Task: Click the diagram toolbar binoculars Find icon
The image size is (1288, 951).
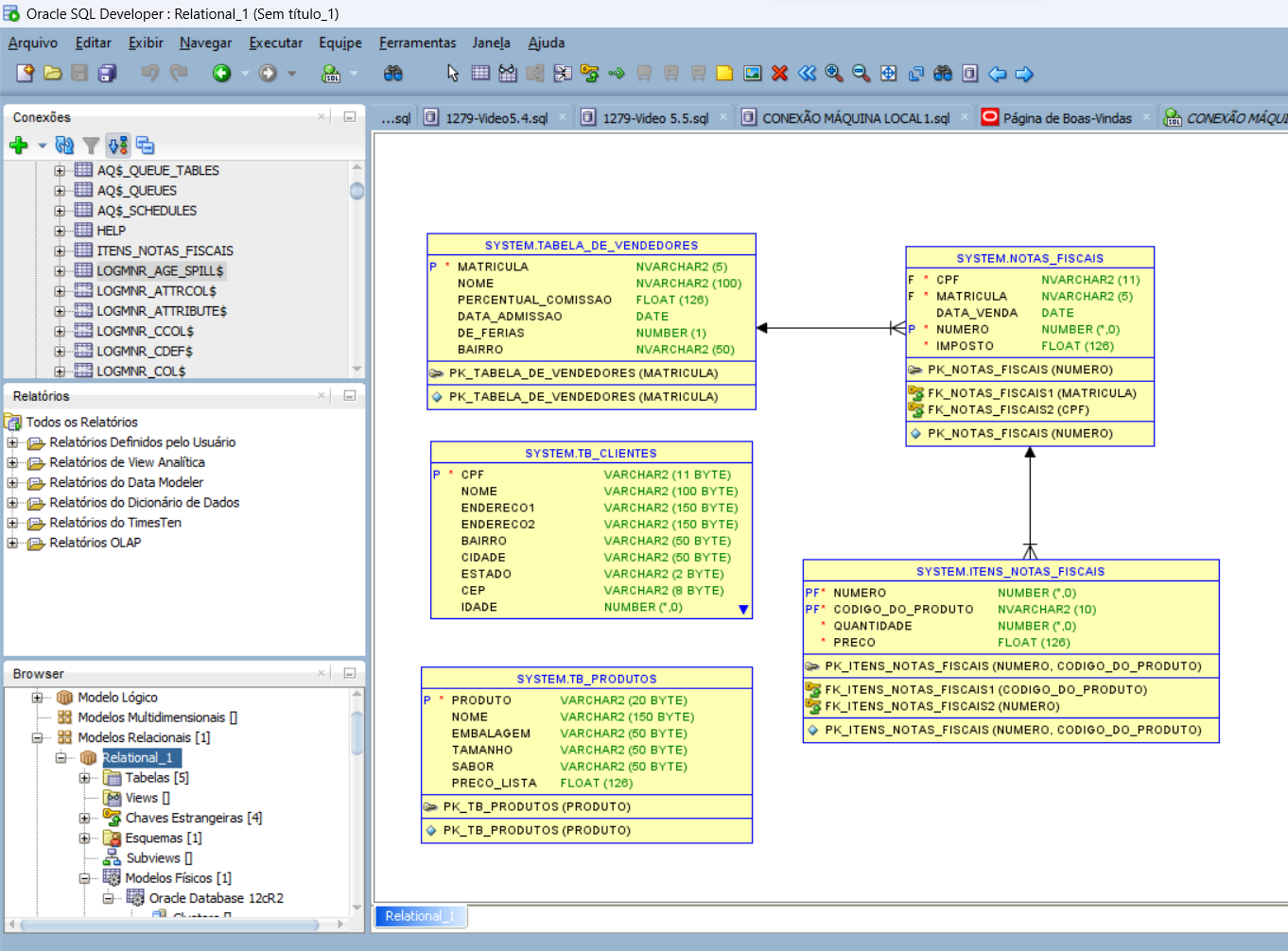Action: pyautogui.click(x=943, y=73)
